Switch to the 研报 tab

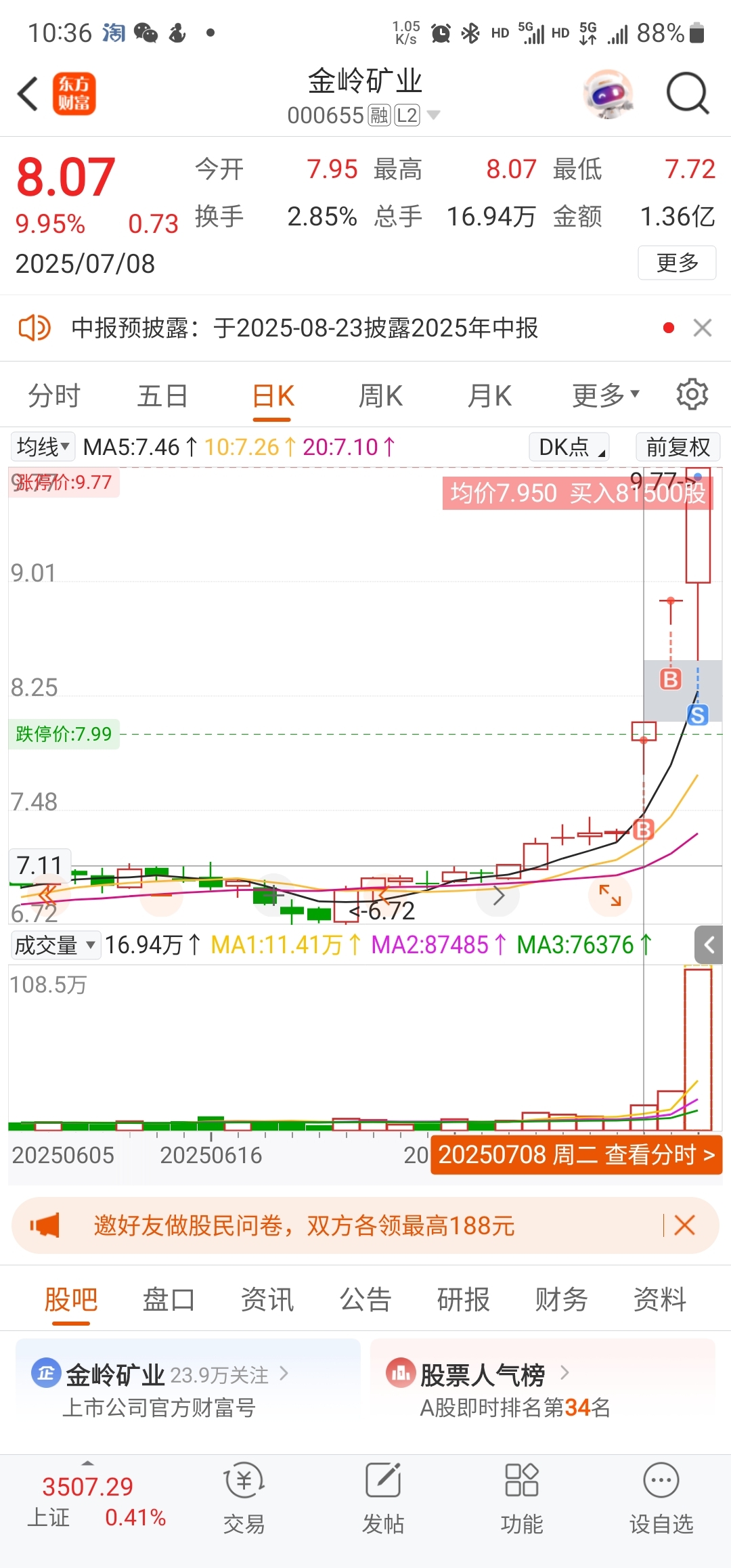464,1300
